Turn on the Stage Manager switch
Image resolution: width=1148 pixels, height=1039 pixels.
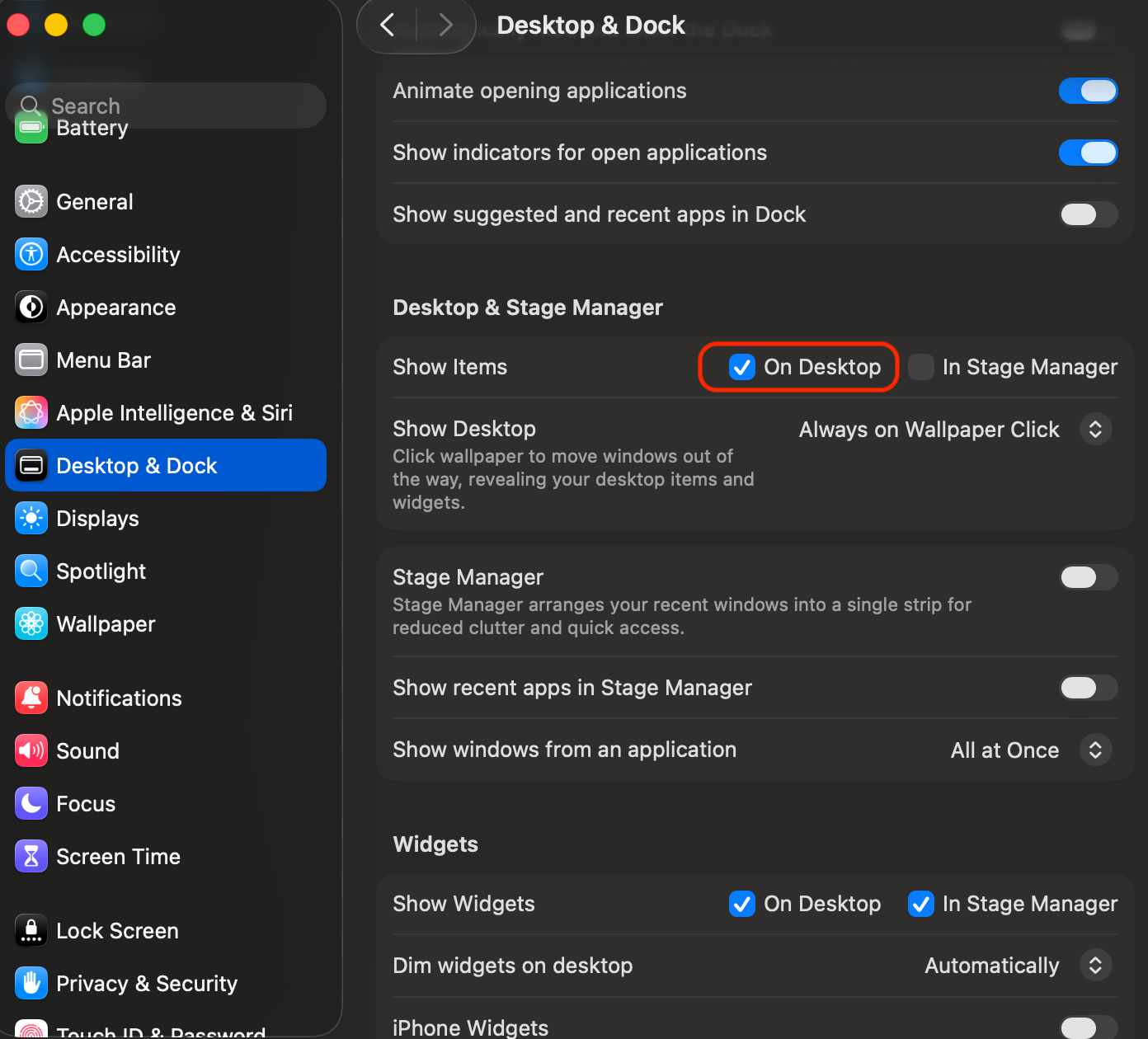coord(1088,577)
